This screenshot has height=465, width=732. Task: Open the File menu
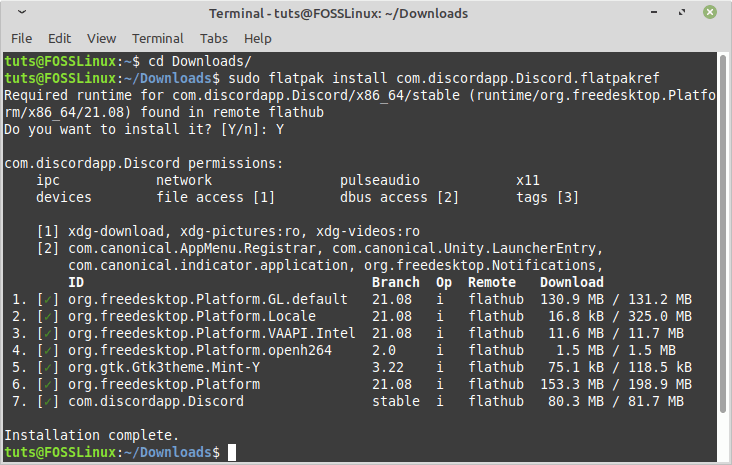pyautogui.click(x=21, y=38)
